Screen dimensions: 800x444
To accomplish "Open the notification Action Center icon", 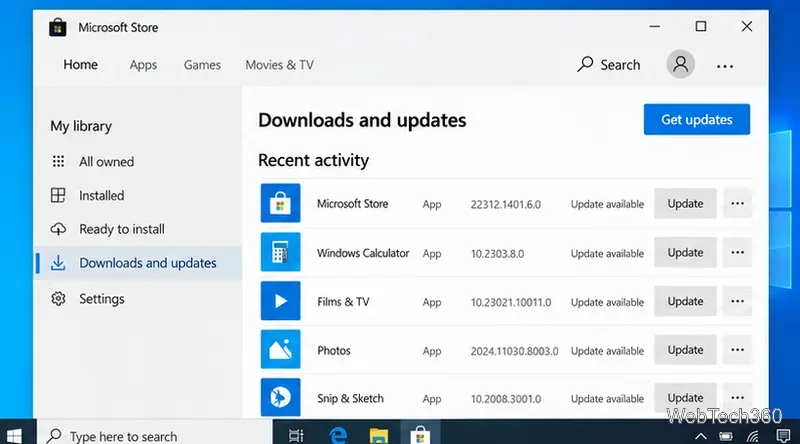I will [783, 436].
